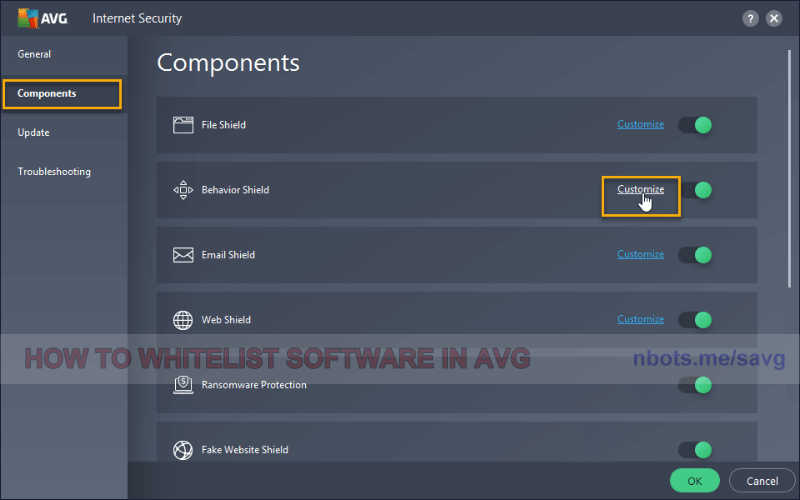Select the Components sidebar tab
The height and width of the screenshot is (500, 800).
[x=62, y=94]
